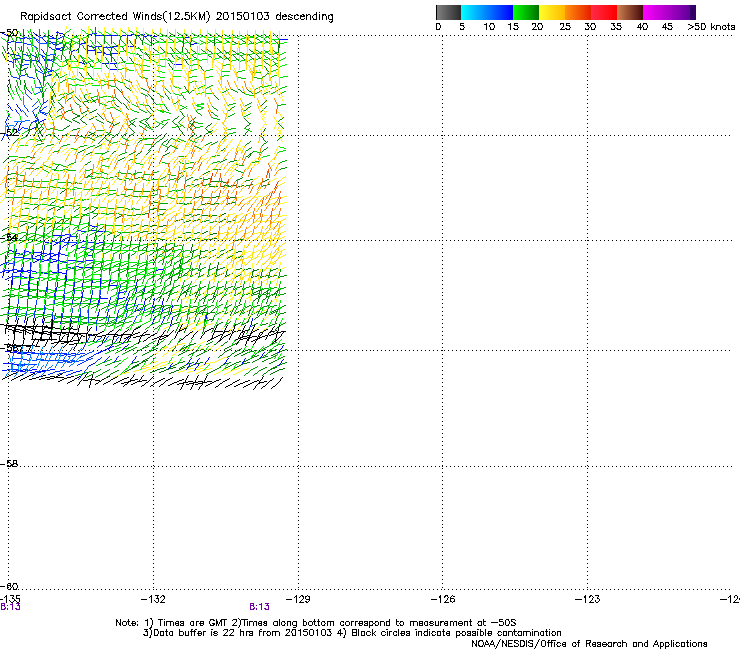Click the '20150103' date in the title
Image resolution: width=740 pixels, height=650 pixels.
pyautogui.click(x=243, y=17)
